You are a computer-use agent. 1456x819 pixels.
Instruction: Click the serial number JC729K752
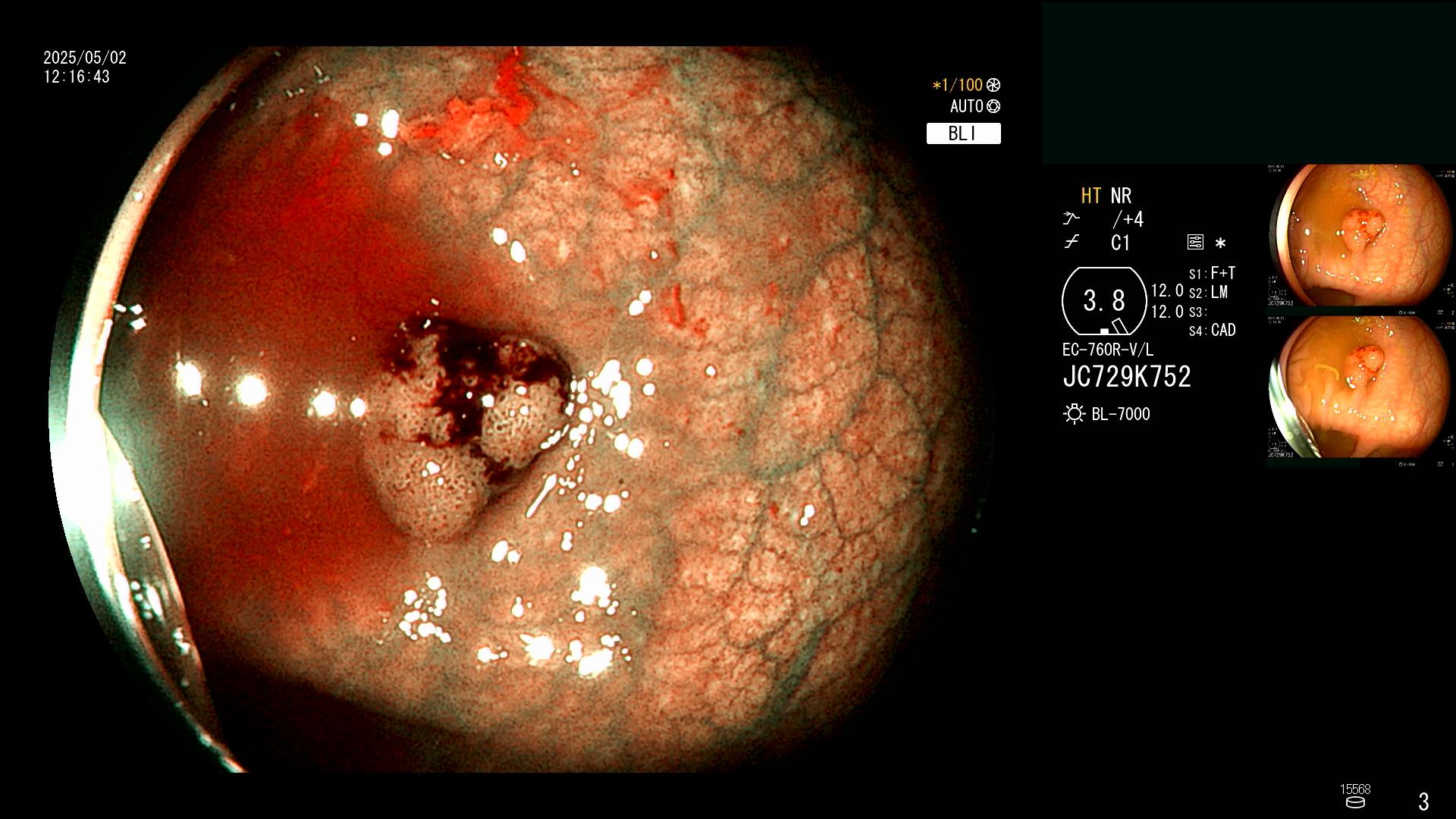tap(1127, 377)
